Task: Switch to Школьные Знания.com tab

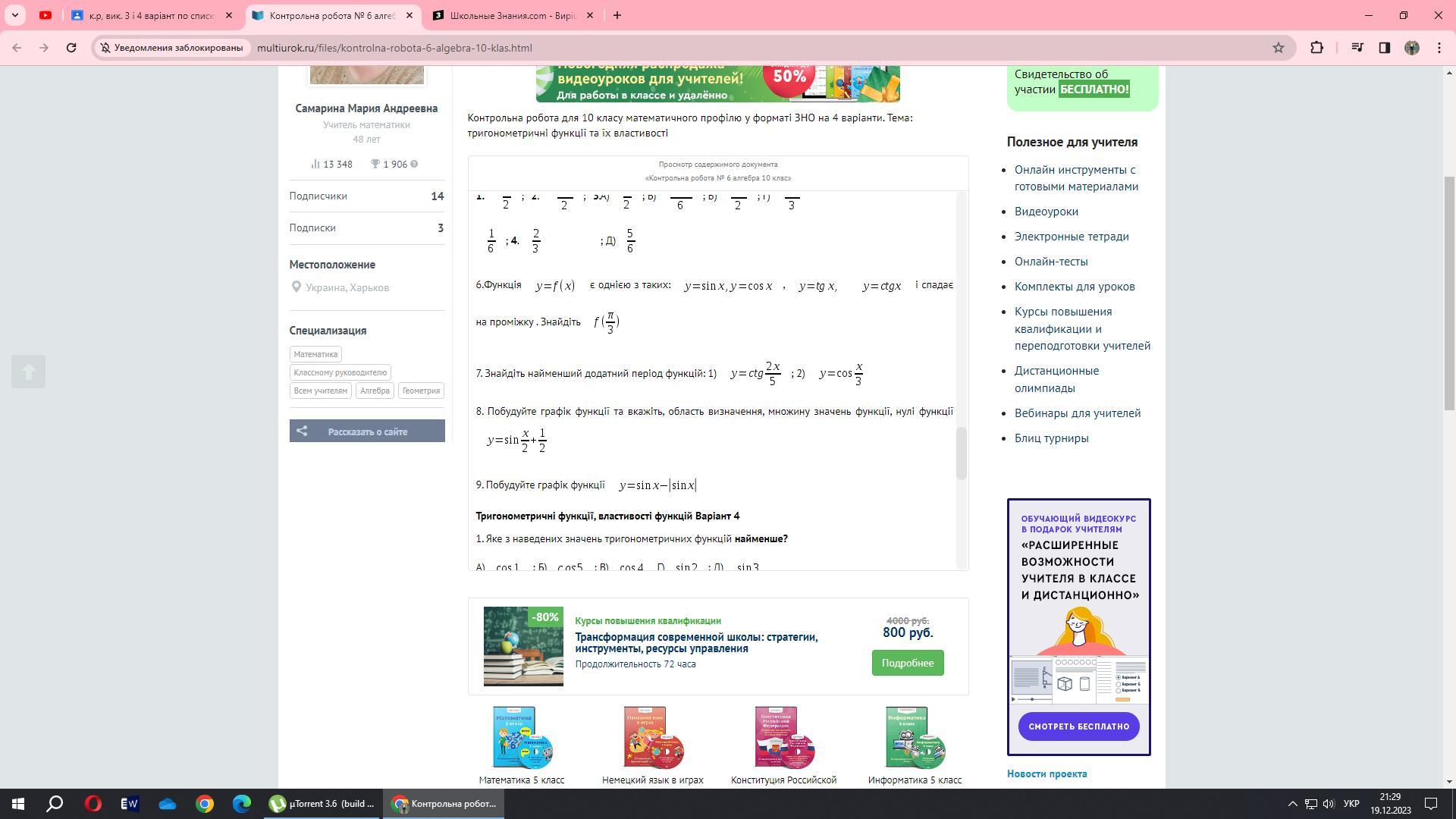Action: point(513,15)
